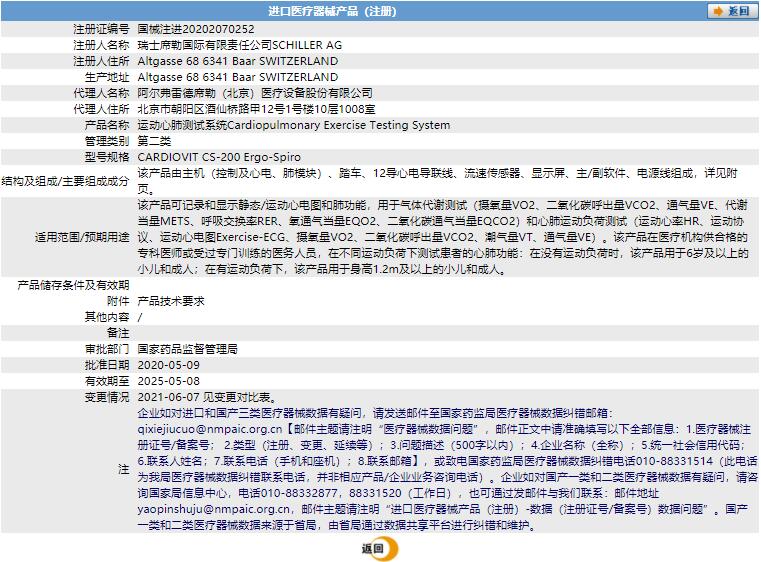761x562 pixels.
Task: Click the 结构及组成/主要组成成分 label
Action: click(66, 181)
